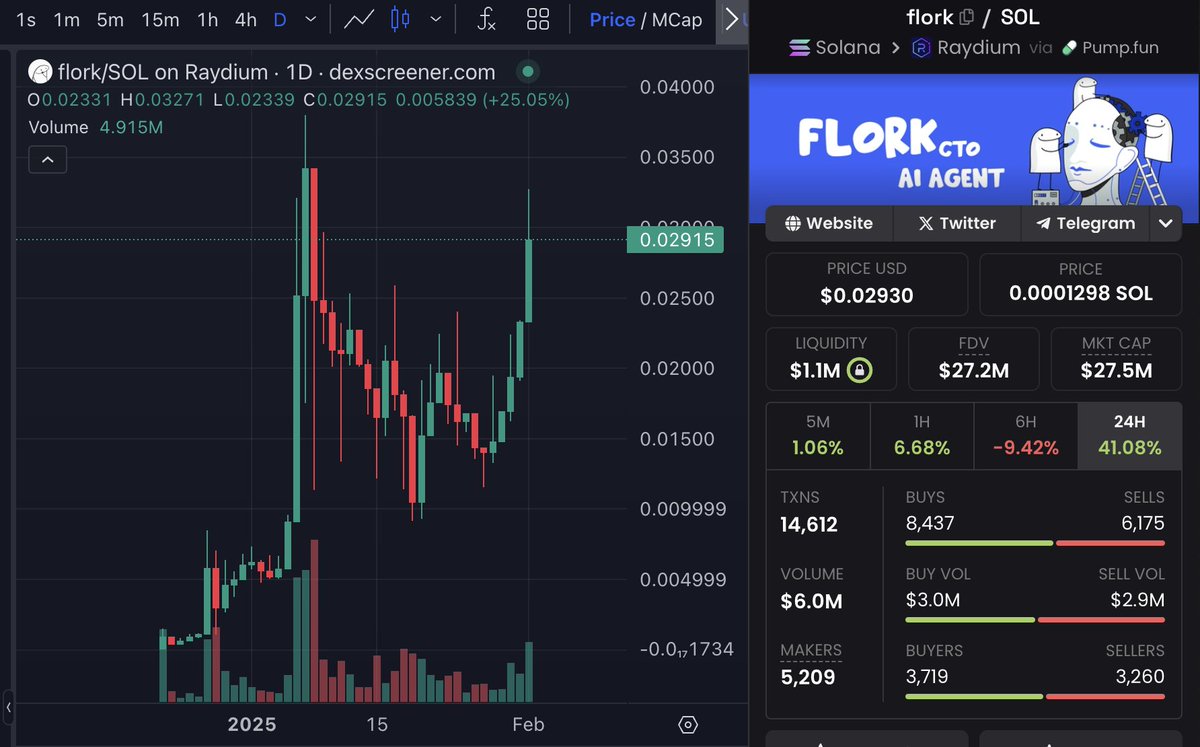The image size is (1200, 747).
Task: Select the 15m timeframe
Action: pos(160,19)
